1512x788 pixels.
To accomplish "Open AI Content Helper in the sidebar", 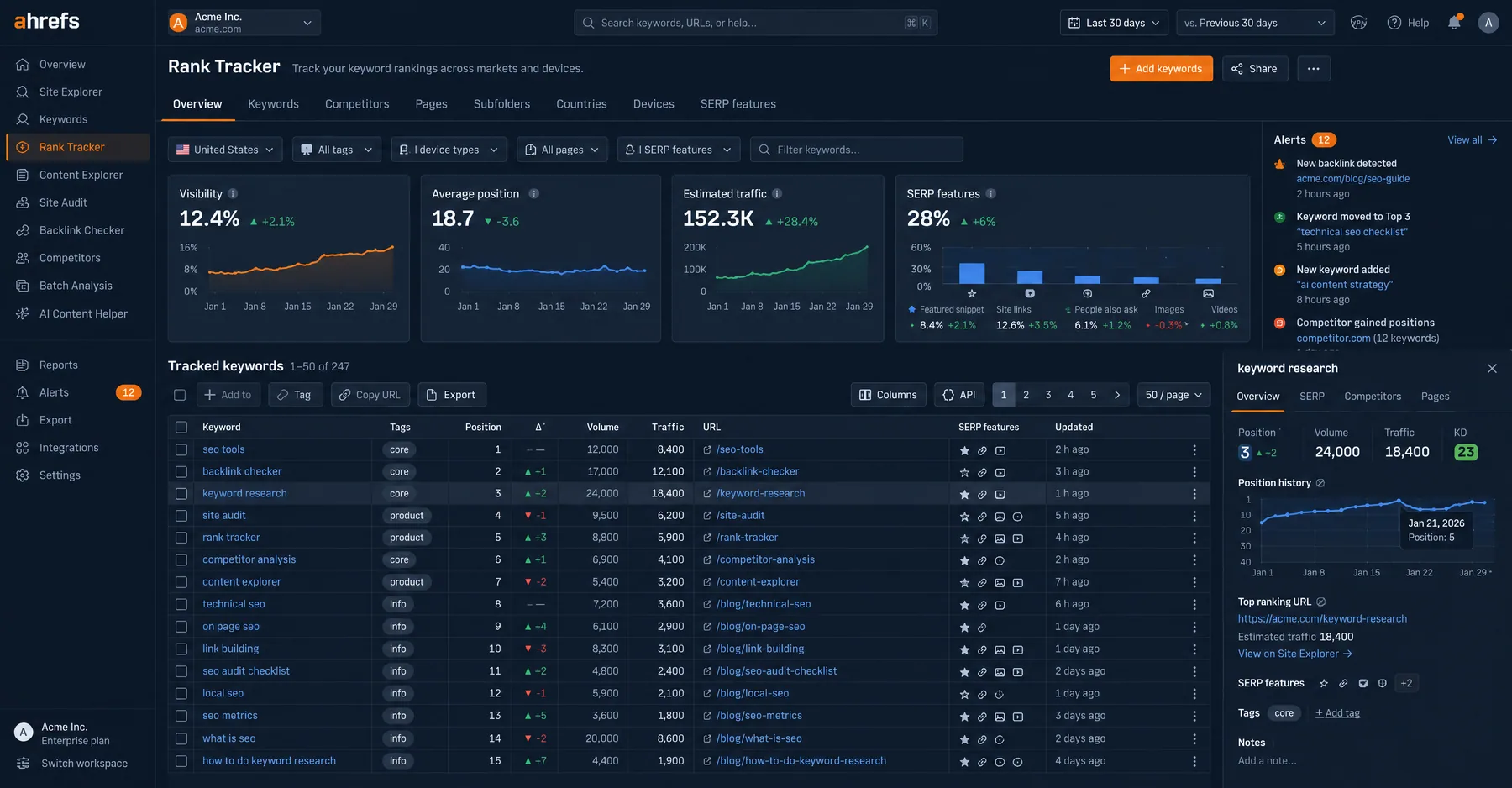I will coord(83,313).
